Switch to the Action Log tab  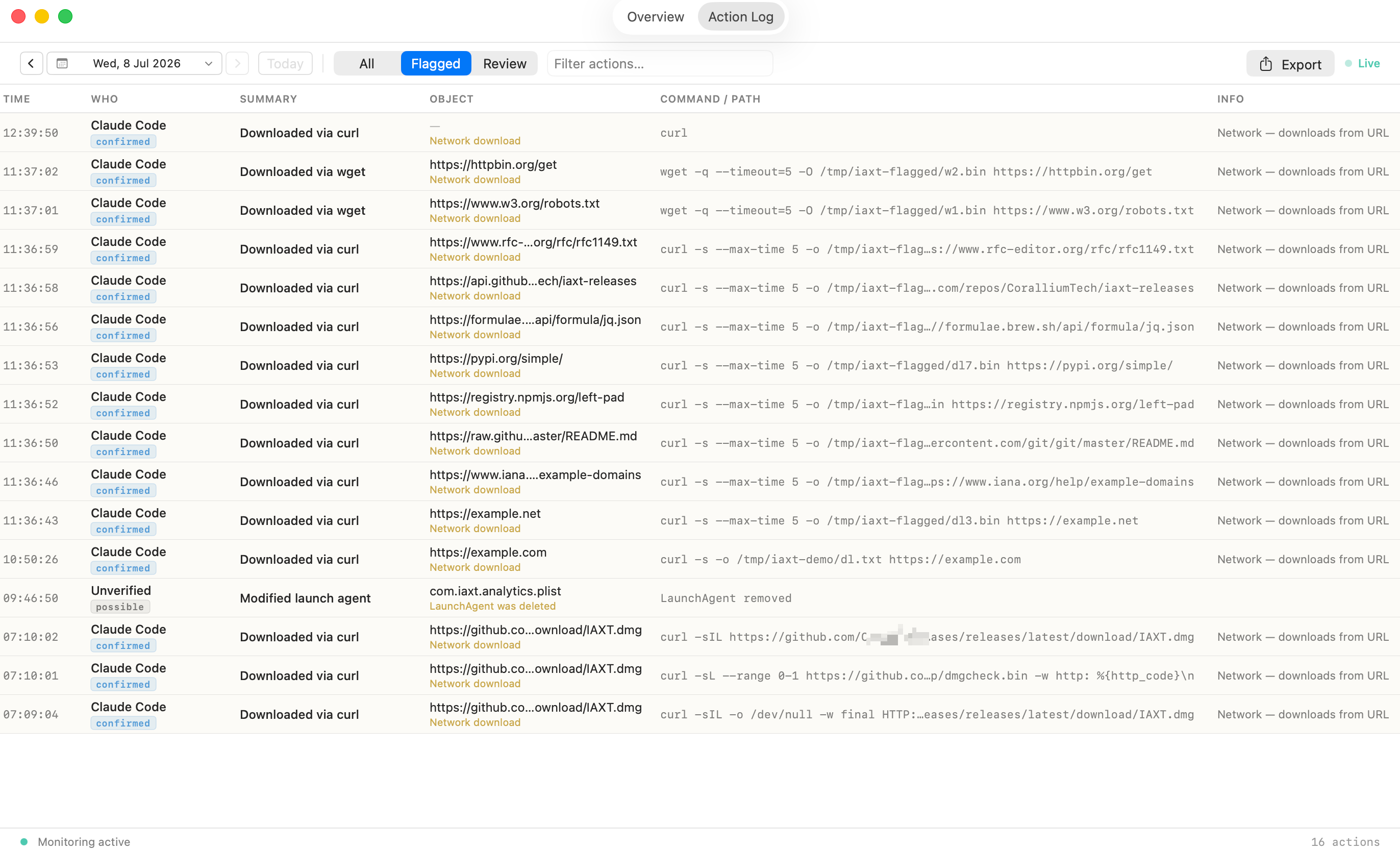740,17
